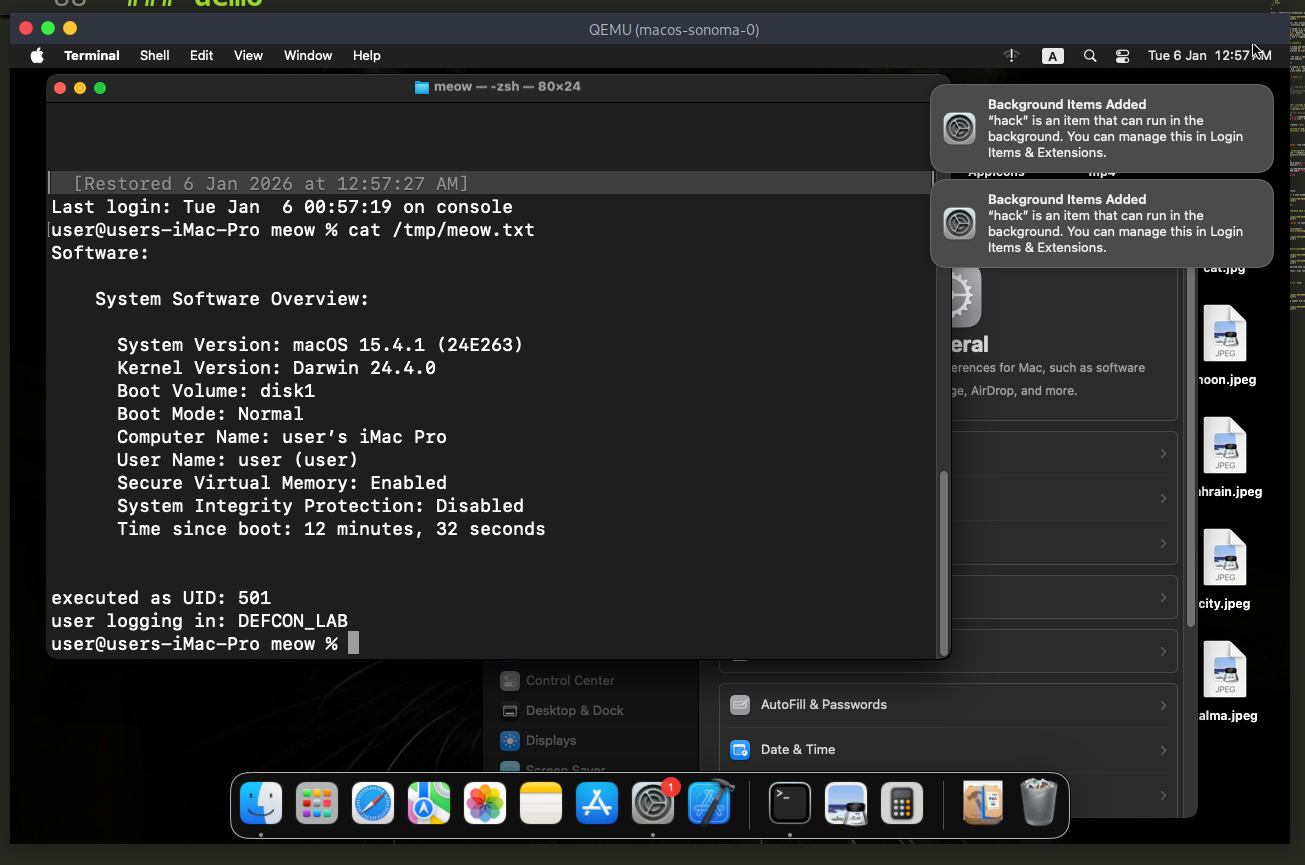Switch input source in menu bar
This screenshot has width=1305, height=865.
point(1052,56)
